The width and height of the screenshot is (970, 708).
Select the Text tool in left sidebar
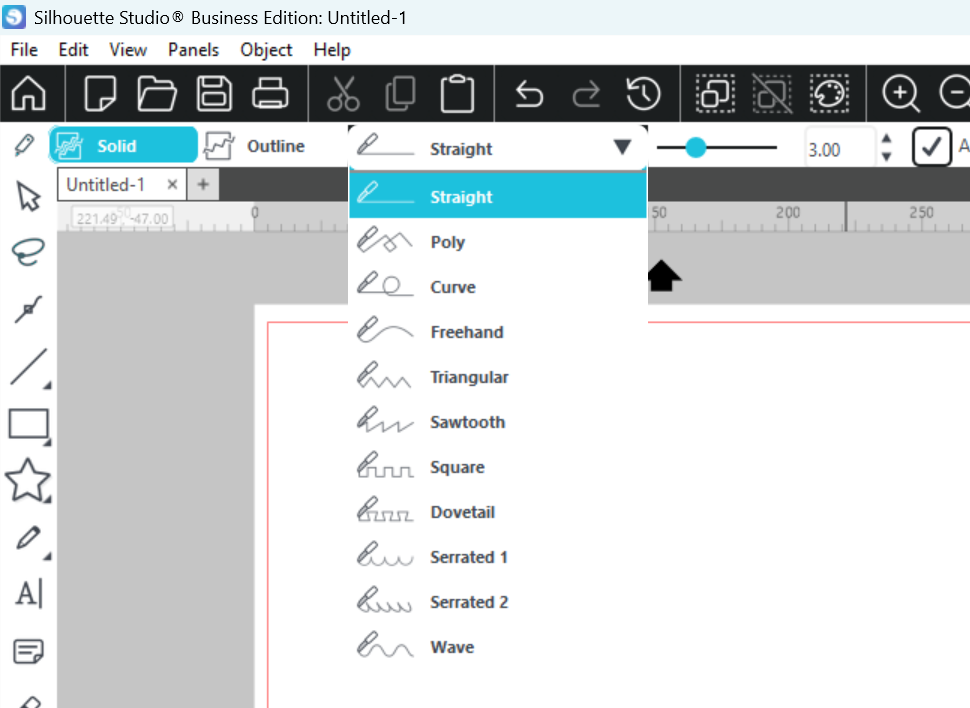[x=28, y=594]
